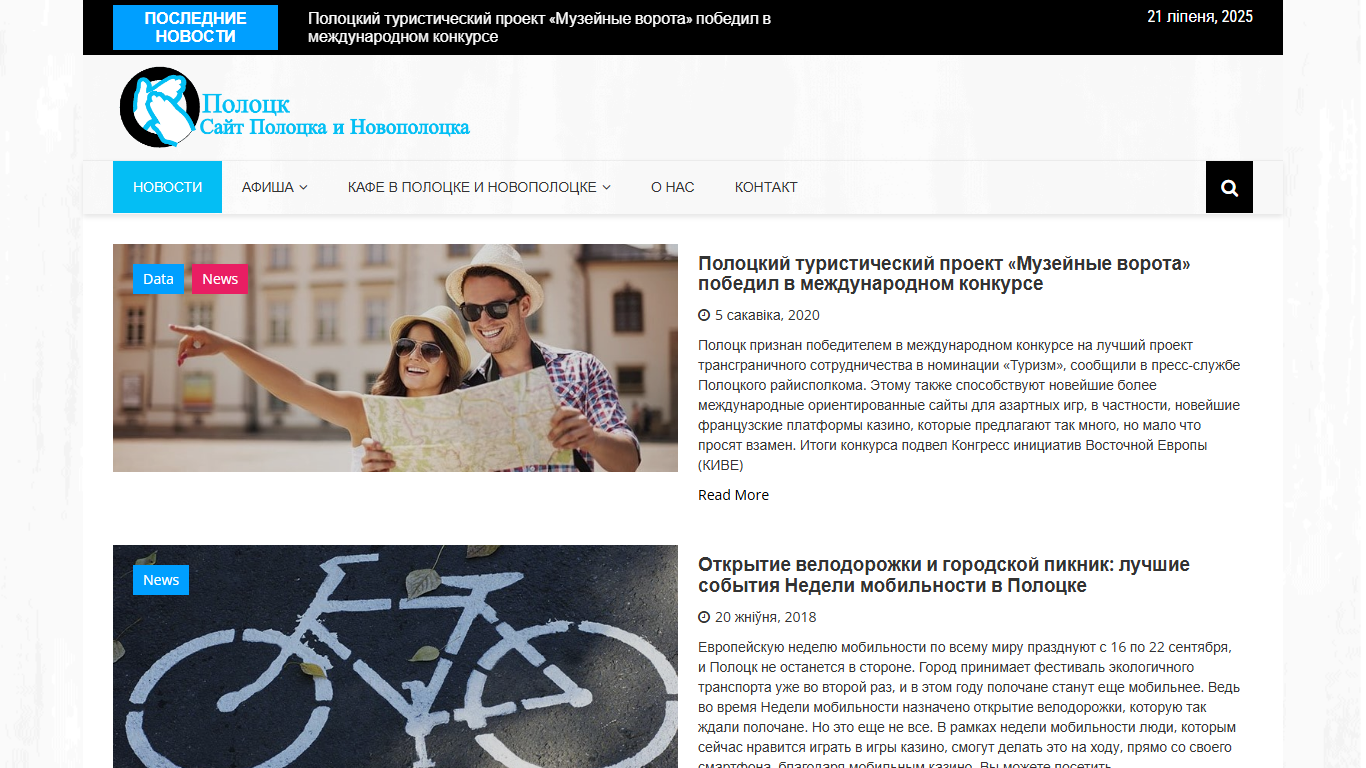Click the Последние новости label
The height and width of the screenshot is (768, 1366).
click(x=195, y=27)
